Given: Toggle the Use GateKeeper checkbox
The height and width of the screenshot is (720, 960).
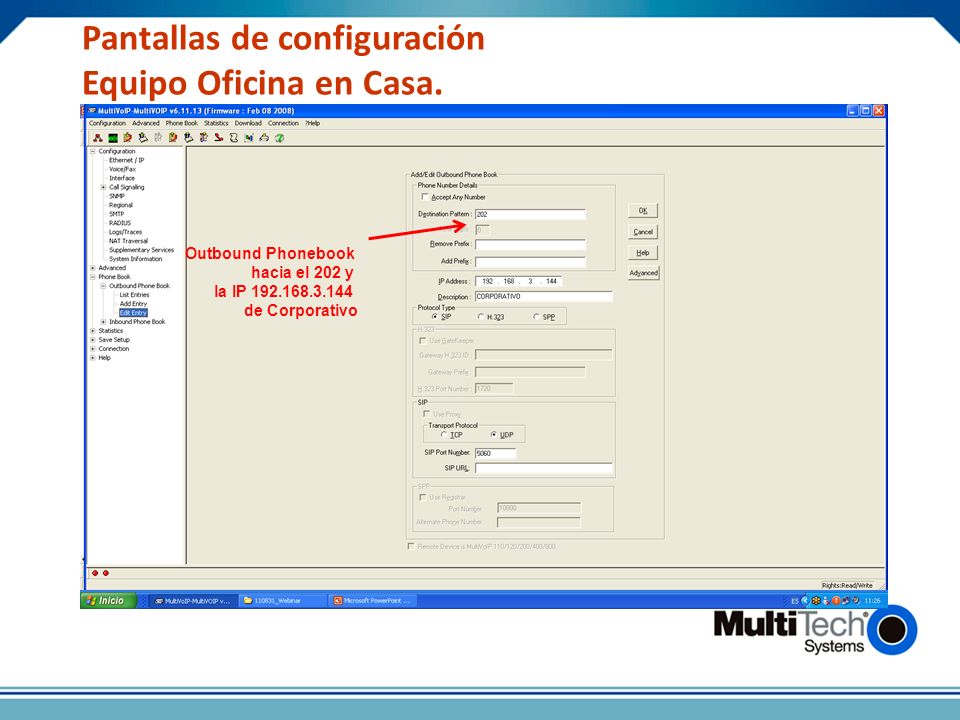Looking at the screenshot, I should 422,340.
